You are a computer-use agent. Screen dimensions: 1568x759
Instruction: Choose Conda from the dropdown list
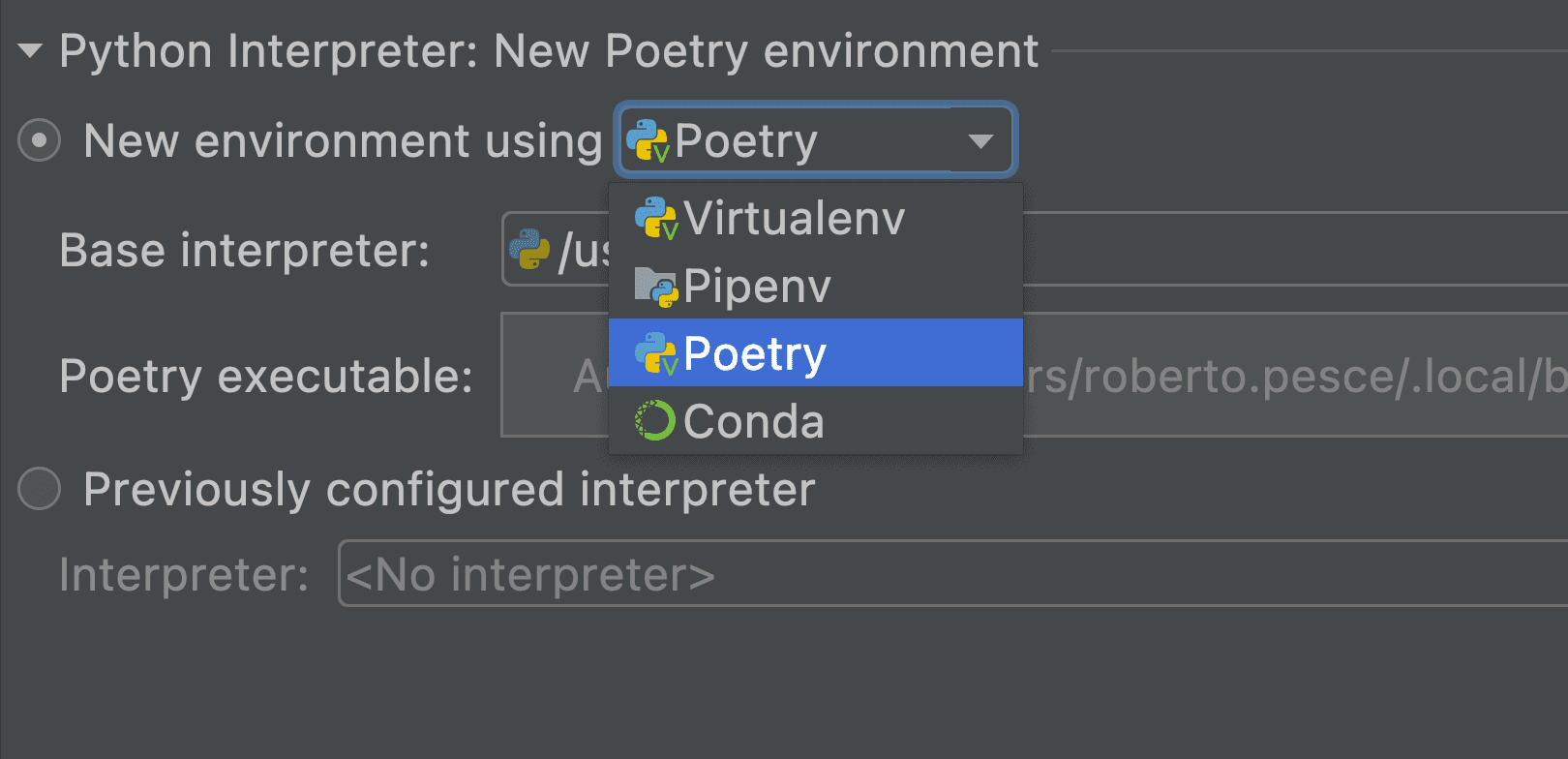[816, 421]
